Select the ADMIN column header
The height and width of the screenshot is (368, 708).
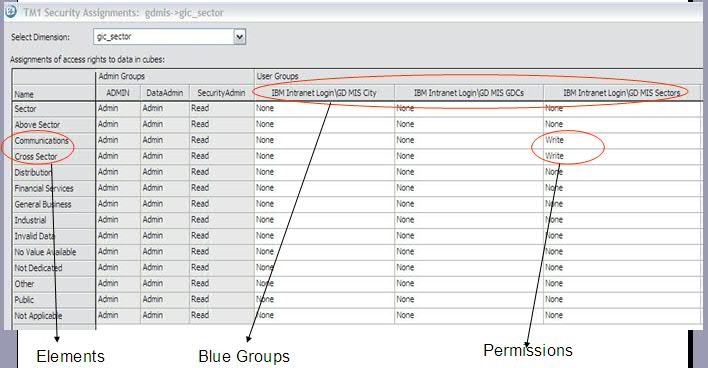pyautogui.click(x=118, y=93)
